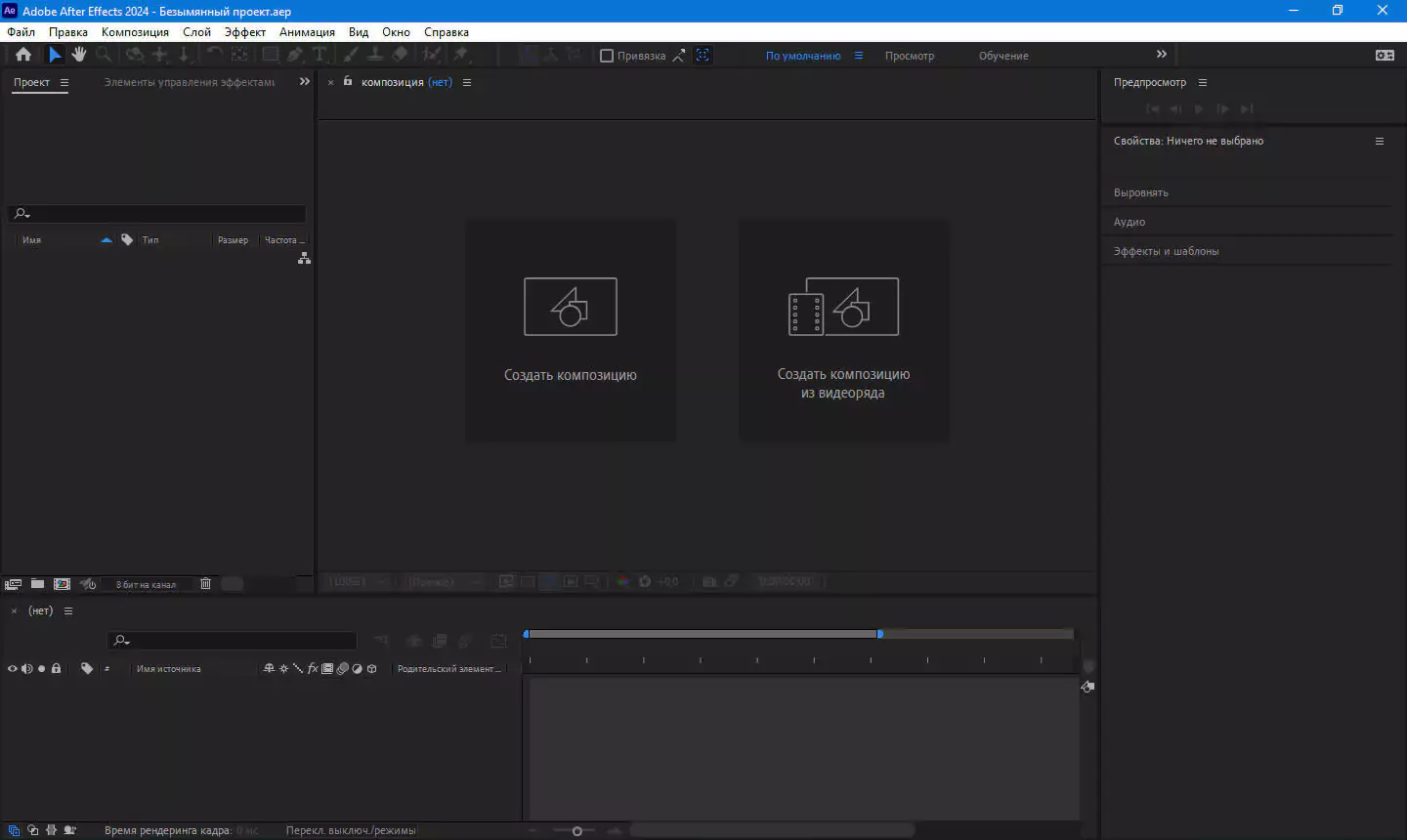Image resolution: width=1407 pixels, height=840 pixels.
Task: Open the timeline panel menu beside (нет)
Action: pyautogui.click(x=67, y=610)
